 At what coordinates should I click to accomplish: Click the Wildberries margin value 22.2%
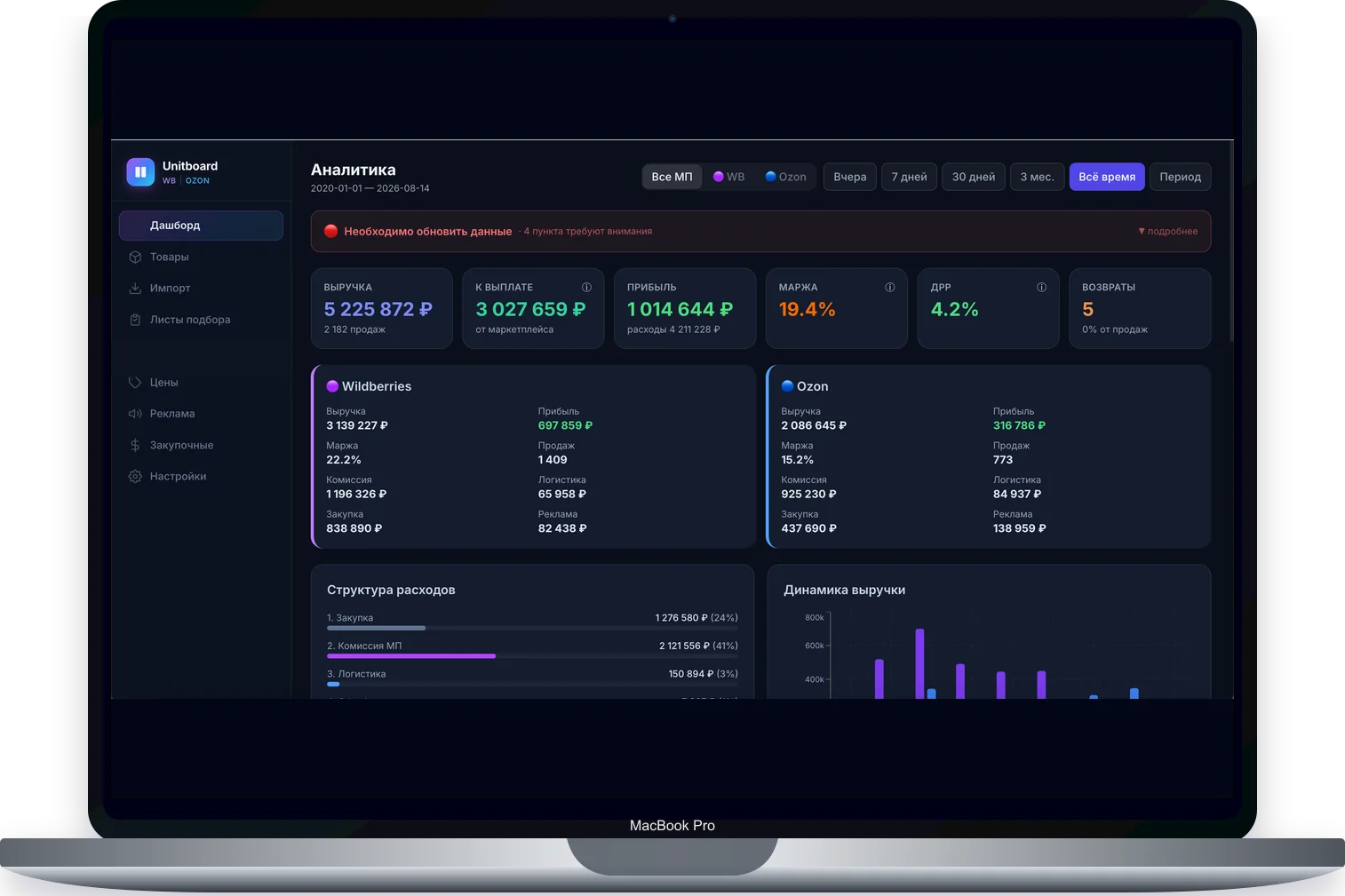click(344, 460)
